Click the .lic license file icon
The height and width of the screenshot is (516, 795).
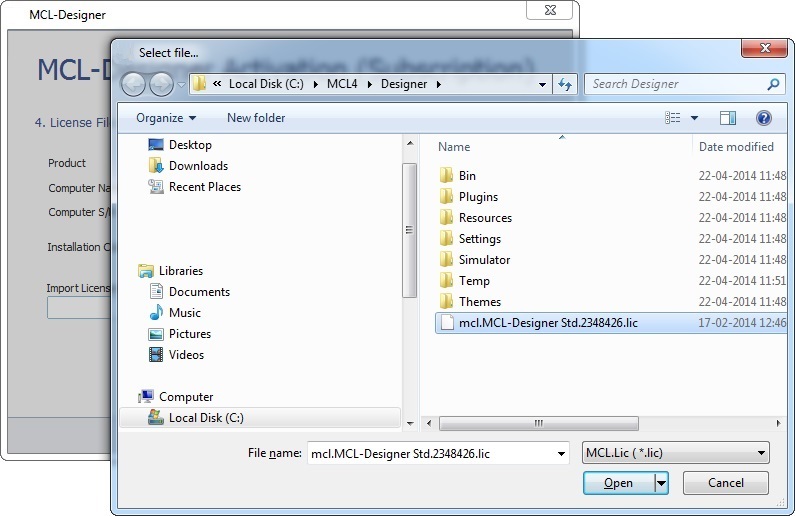click(447, 322)
